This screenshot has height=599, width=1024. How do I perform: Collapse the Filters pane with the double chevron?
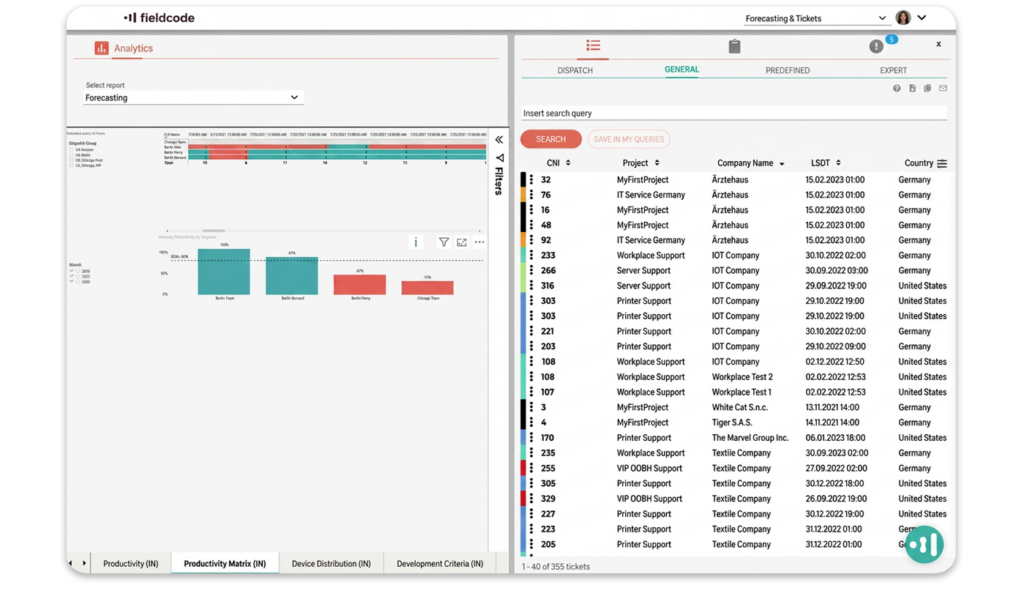499,140
